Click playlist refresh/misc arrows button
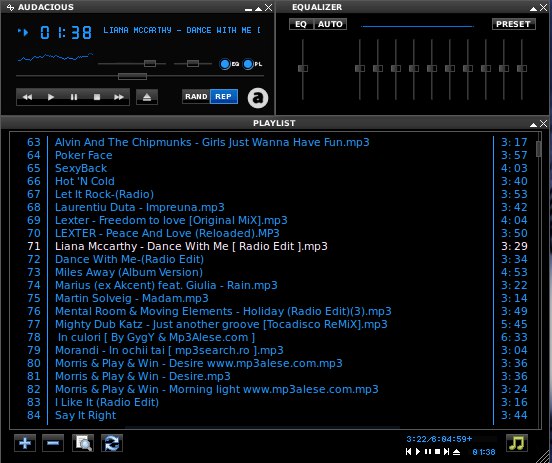The image size is (552, 463). (112, 443)
